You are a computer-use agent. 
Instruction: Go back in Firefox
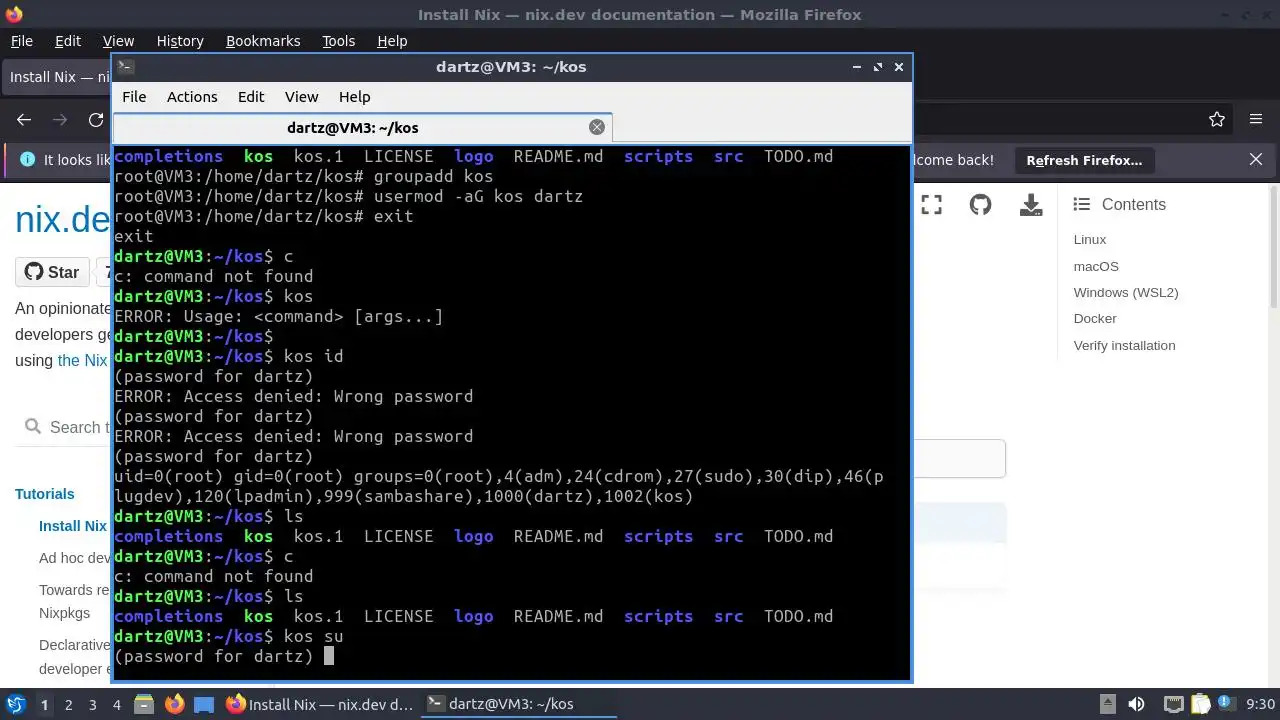tap(24, 119)
